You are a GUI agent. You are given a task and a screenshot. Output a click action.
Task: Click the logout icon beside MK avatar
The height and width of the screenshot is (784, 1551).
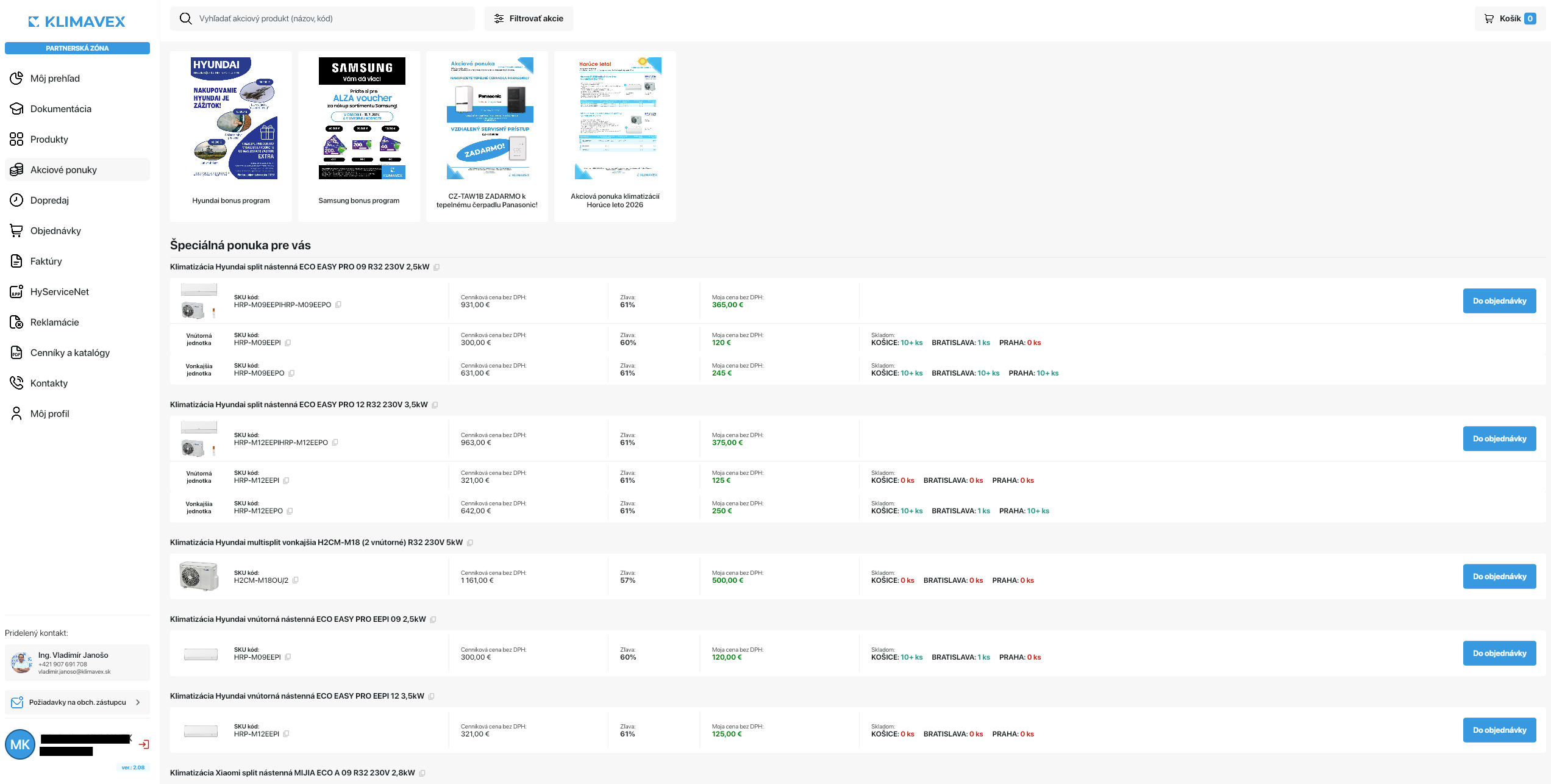[144, 744]
